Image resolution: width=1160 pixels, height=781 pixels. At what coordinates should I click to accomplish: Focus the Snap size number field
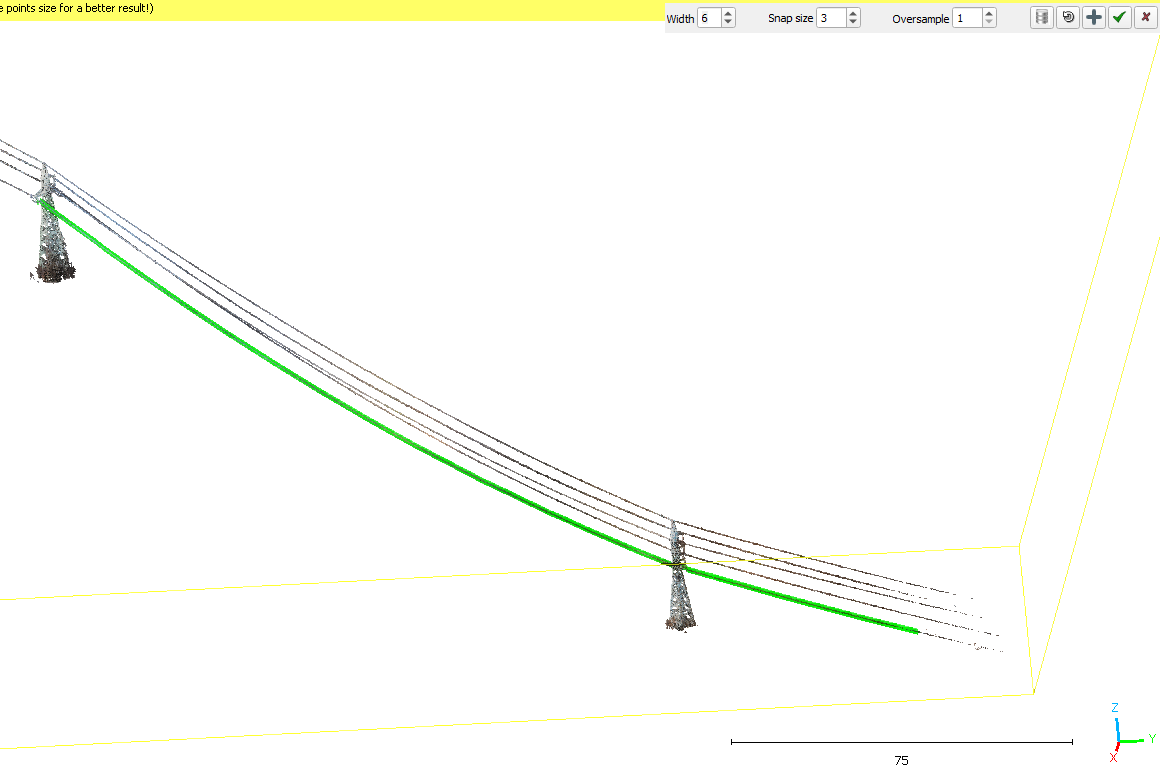tap(830, 18)
